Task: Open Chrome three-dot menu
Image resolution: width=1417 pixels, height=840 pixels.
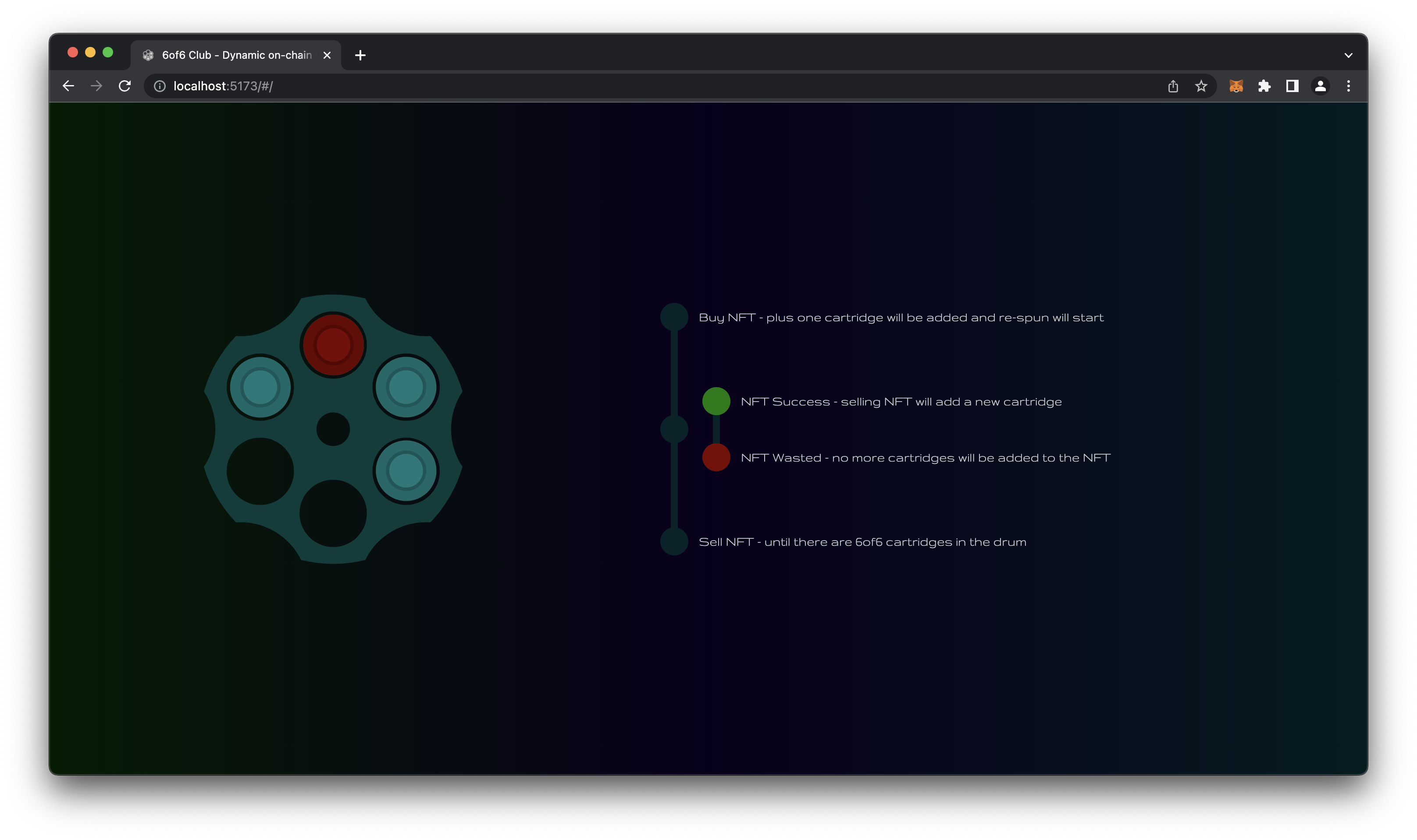Action: (1349, 86)
